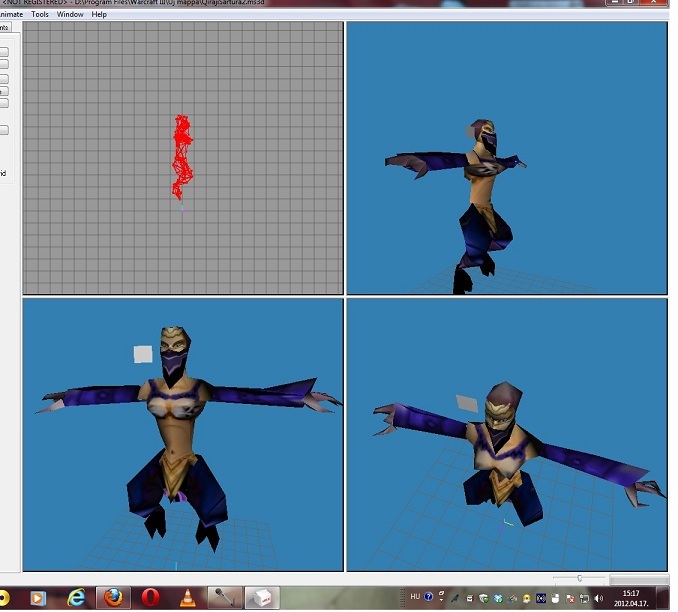Screen dimensions: 678x612
Task: Click the microphone app icon in taskbar
Action: pyautogui.click(x=225, y=598)
